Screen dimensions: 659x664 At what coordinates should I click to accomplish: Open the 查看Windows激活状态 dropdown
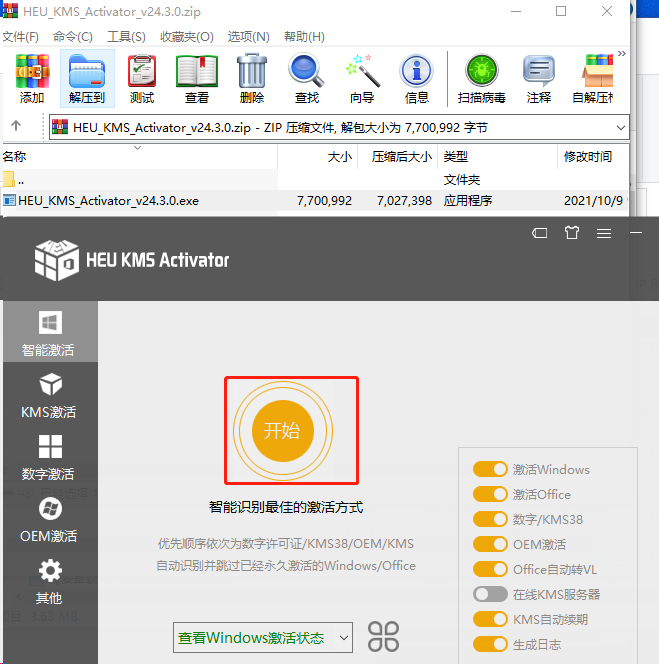coord(263,637)
